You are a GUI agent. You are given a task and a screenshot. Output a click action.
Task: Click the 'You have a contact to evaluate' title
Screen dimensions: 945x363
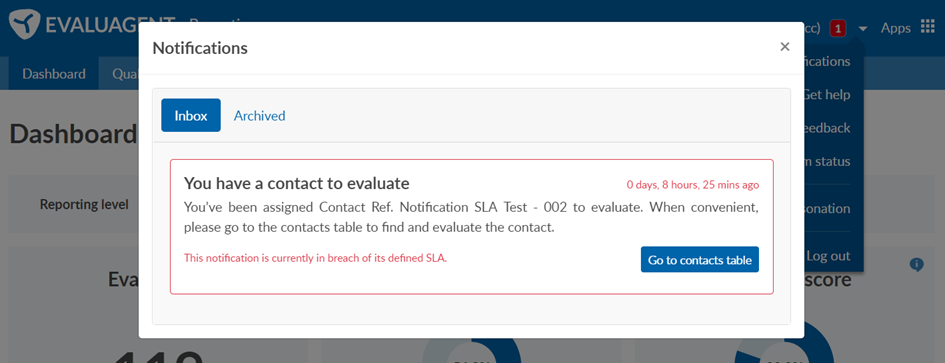(x=297, y=183)
